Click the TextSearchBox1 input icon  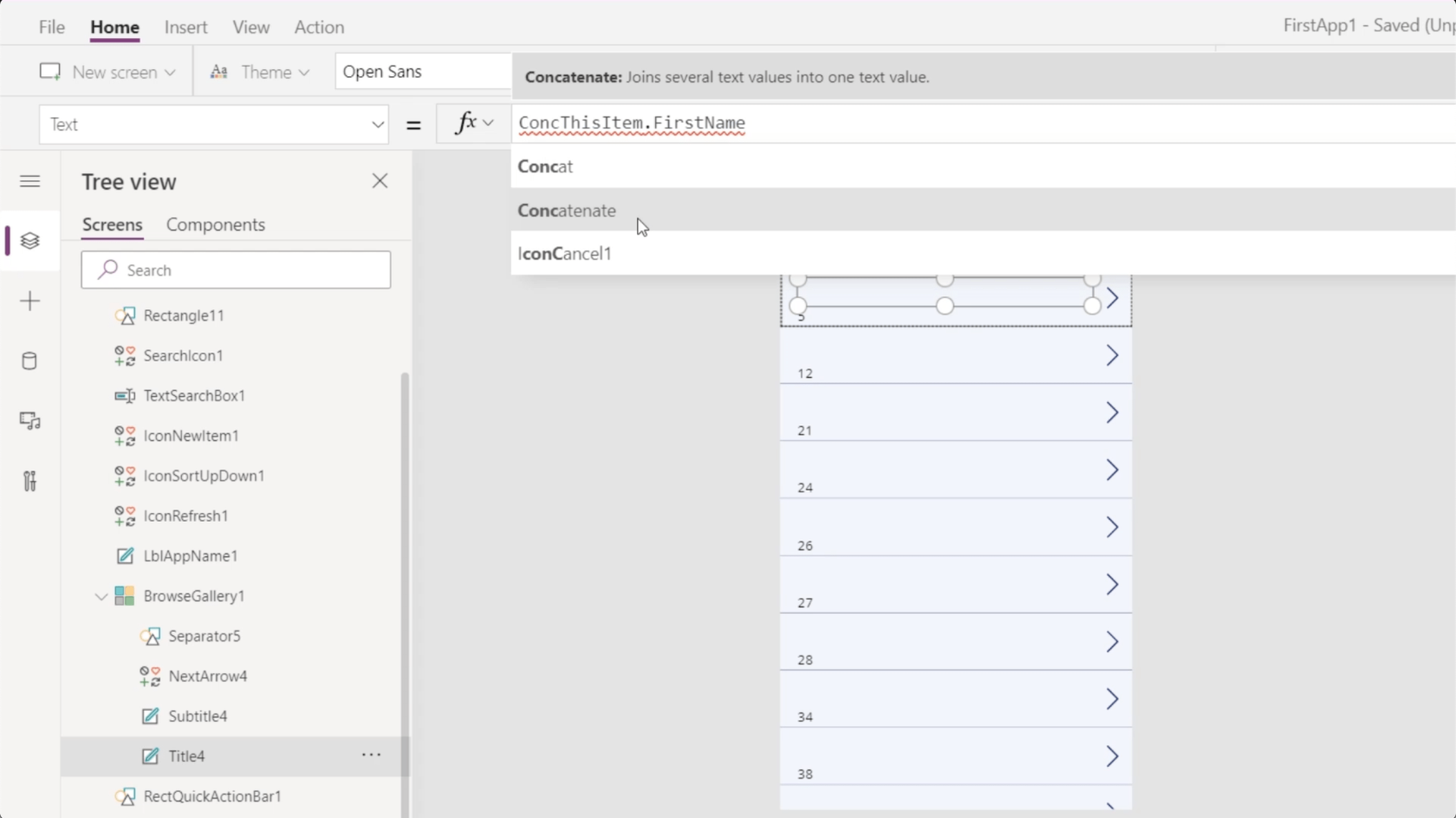point(125,395)
